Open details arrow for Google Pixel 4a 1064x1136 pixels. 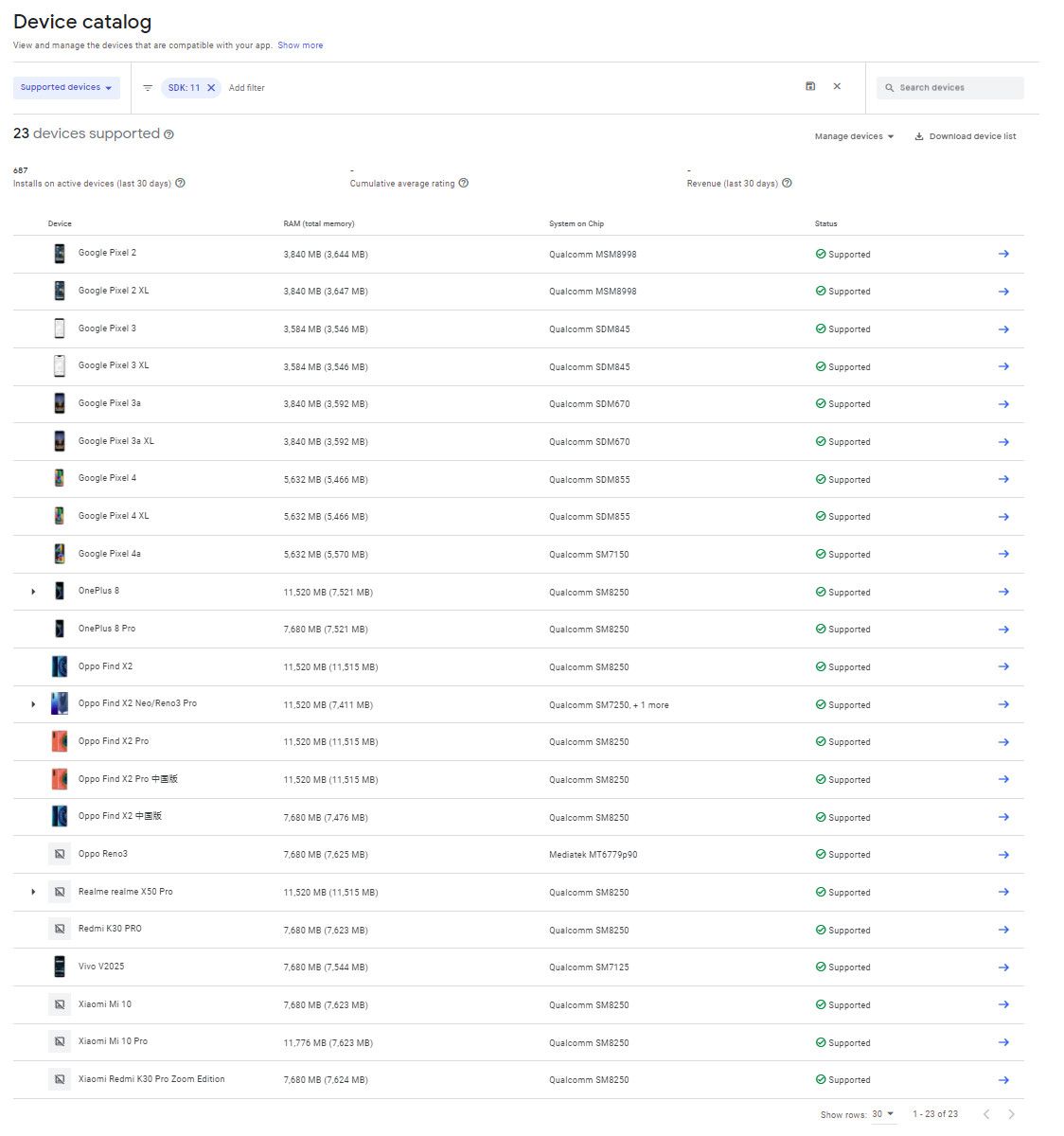[x=1003, y=554]
